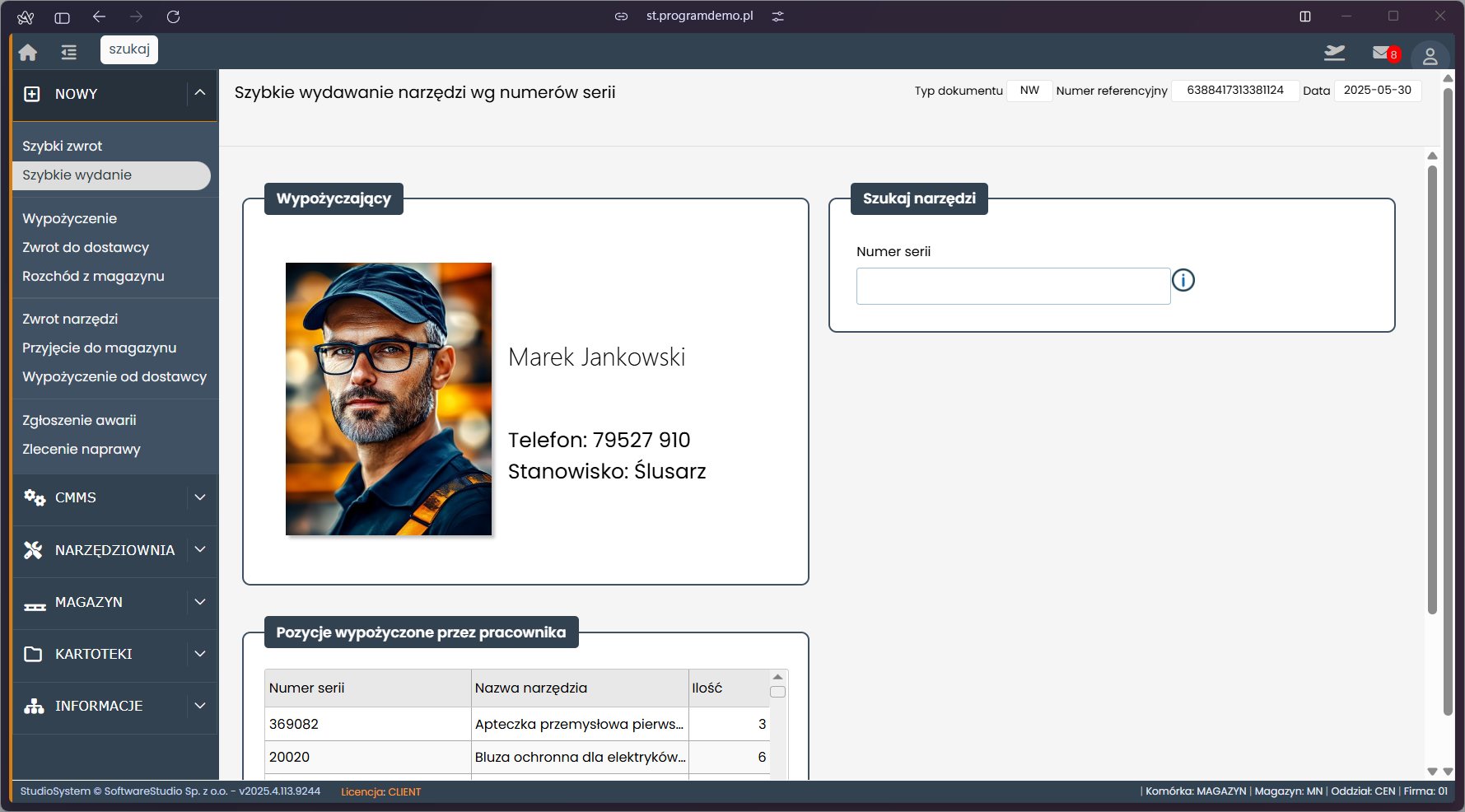Image resolution: width=1465 pixels, height=812 pixels.
Task: Expand the CMMS menu section
Action: pyautogui.click(x=200, y=497)
